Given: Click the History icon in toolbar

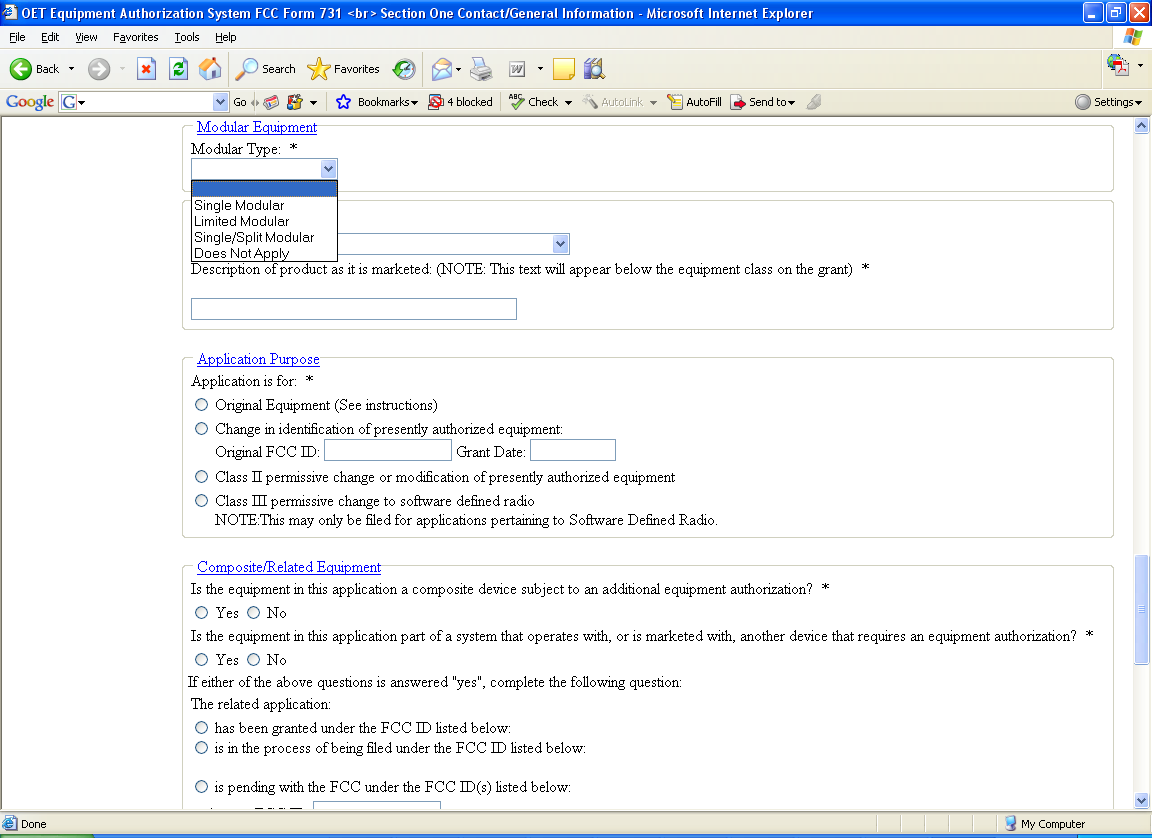Looking at the screenshot, I should (403, 69).
